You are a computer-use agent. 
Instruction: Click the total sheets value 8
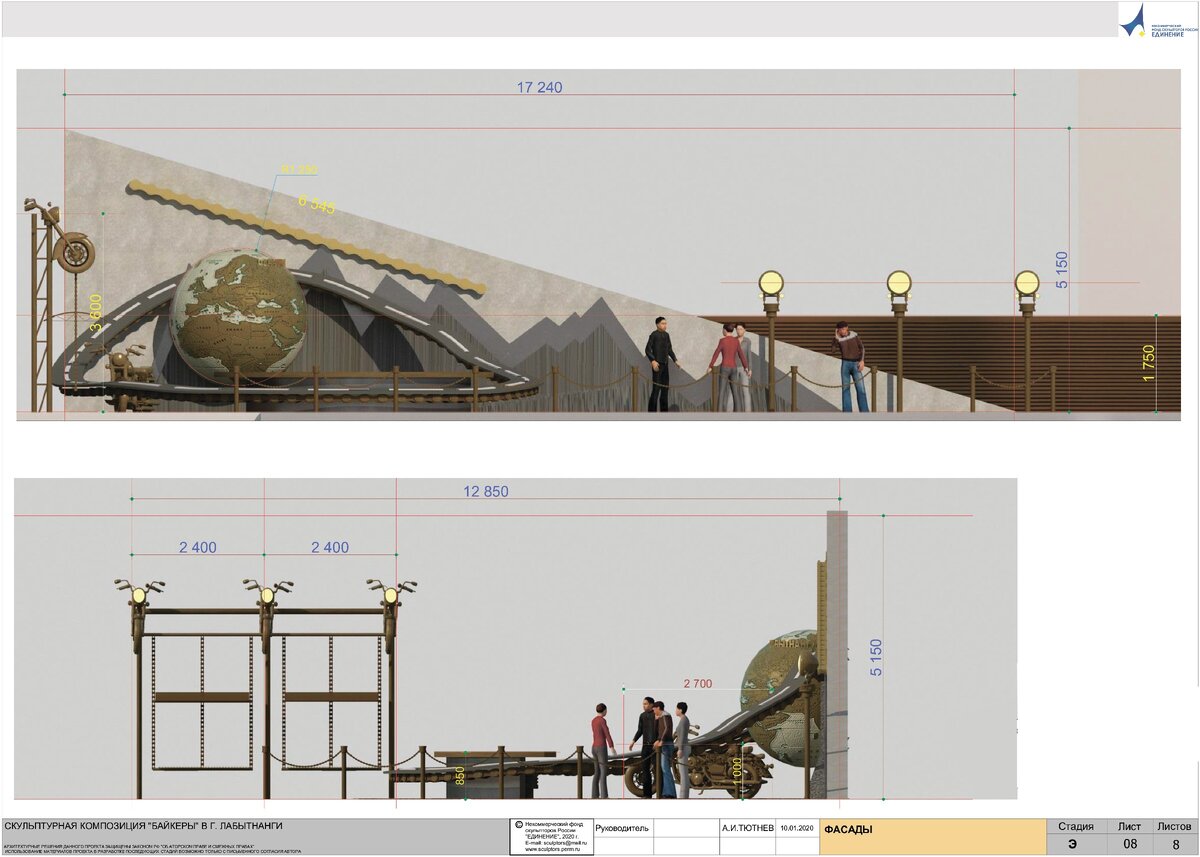pos(1175,845)
